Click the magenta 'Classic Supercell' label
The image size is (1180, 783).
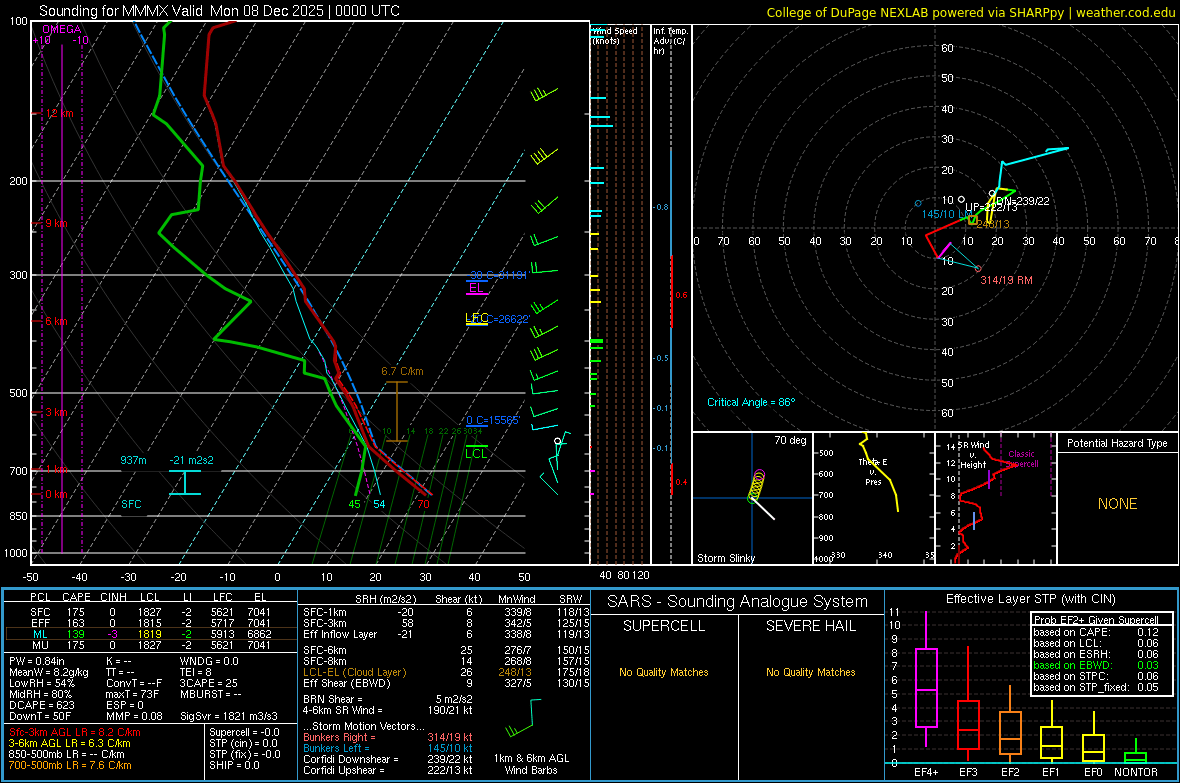[1022, 459]
